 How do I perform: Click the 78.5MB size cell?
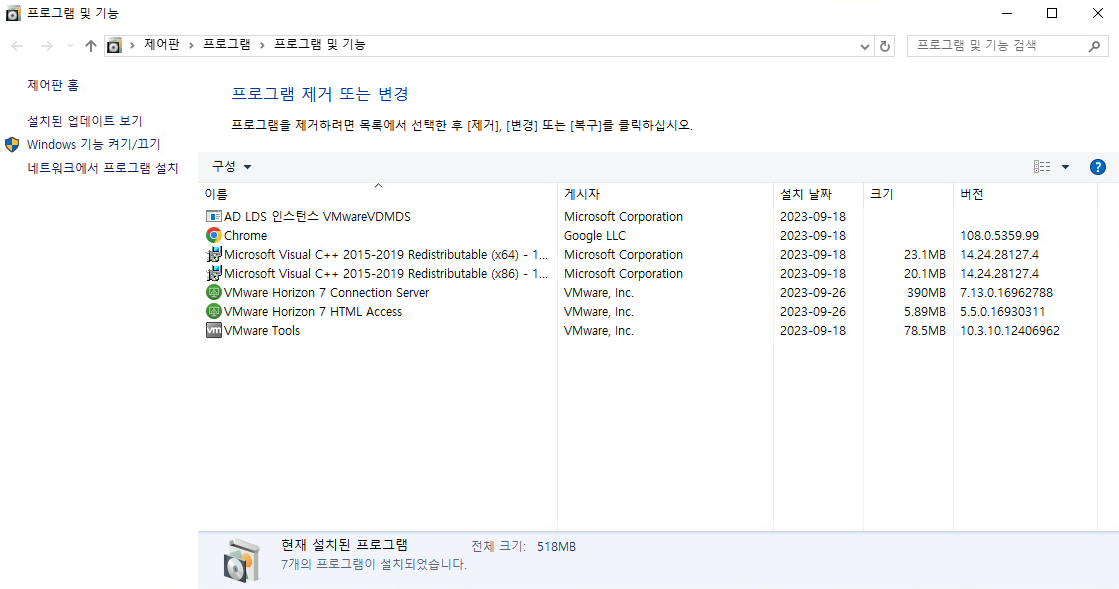925,331
